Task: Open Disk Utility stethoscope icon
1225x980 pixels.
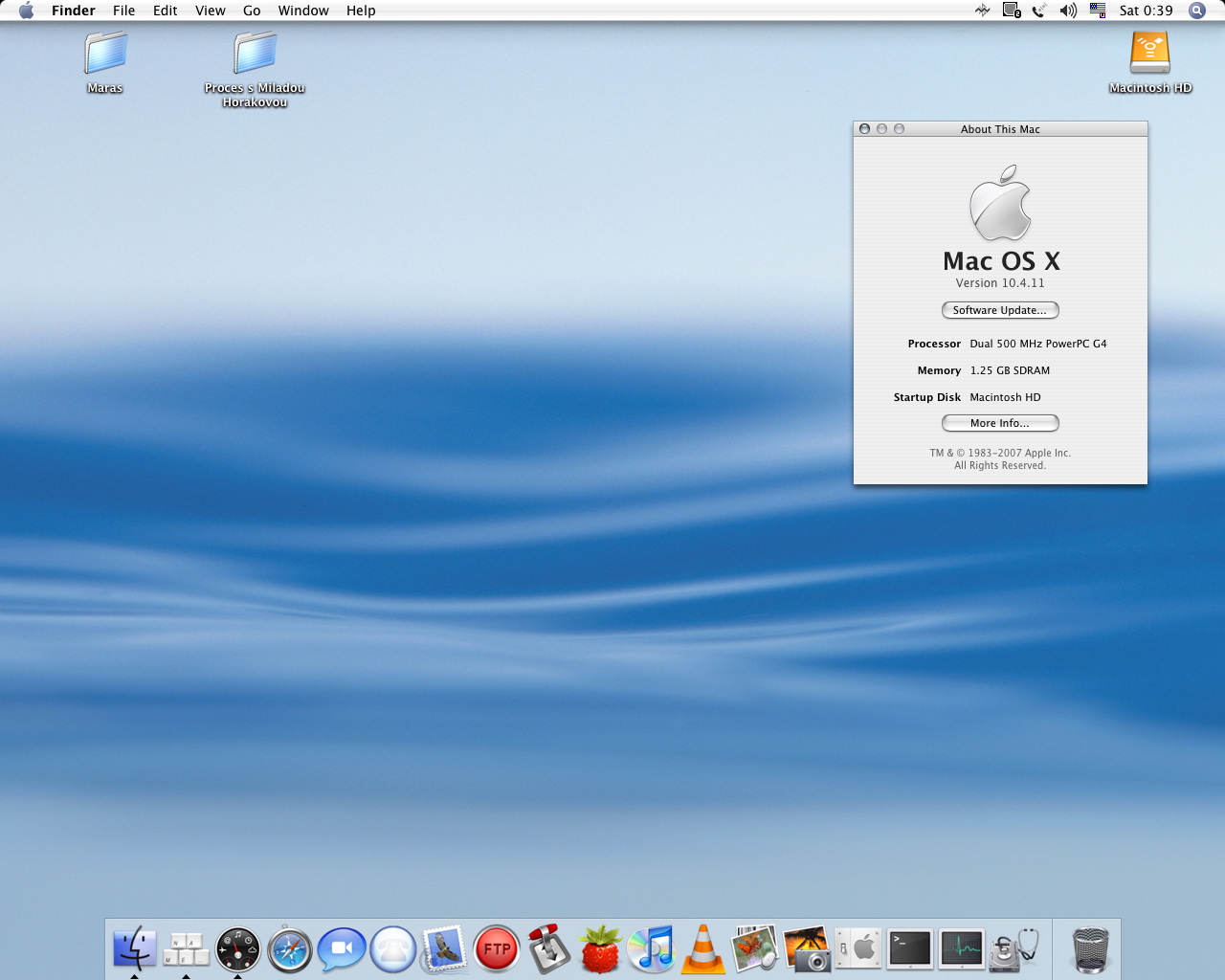Action: (1013, 949)
